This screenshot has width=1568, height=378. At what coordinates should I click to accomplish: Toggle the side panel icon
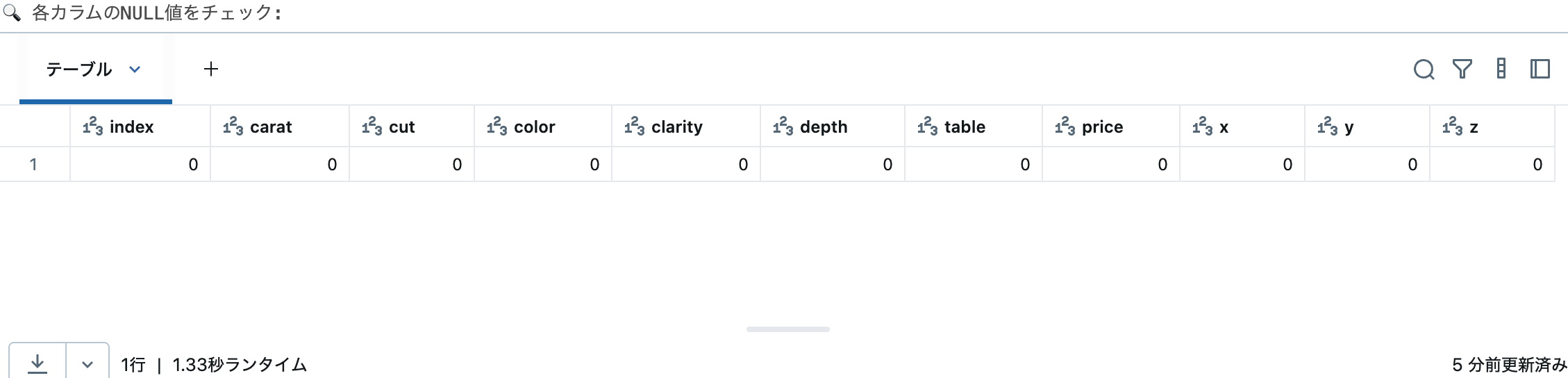pos(1540,69)
